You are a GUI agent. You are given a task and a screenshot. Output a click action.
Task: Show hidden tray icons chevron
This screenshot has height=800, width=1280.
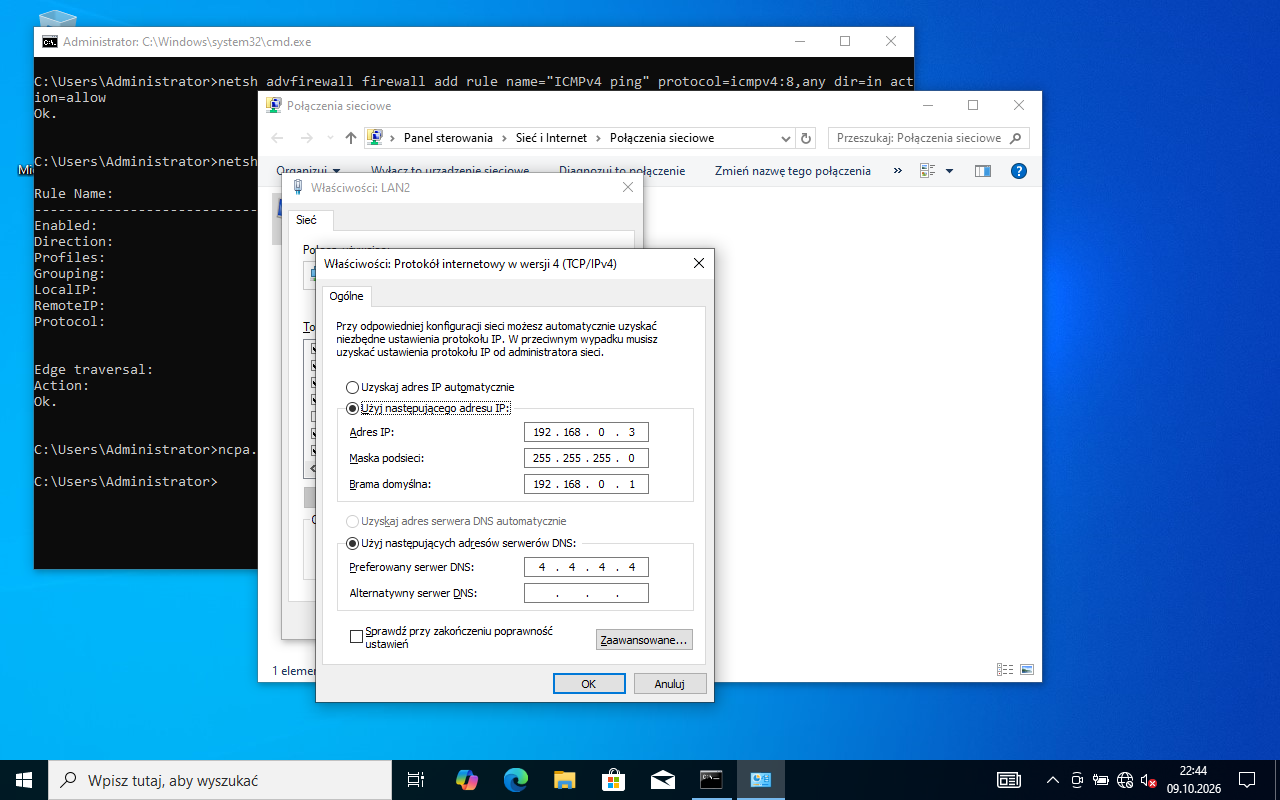(1052, 780)
